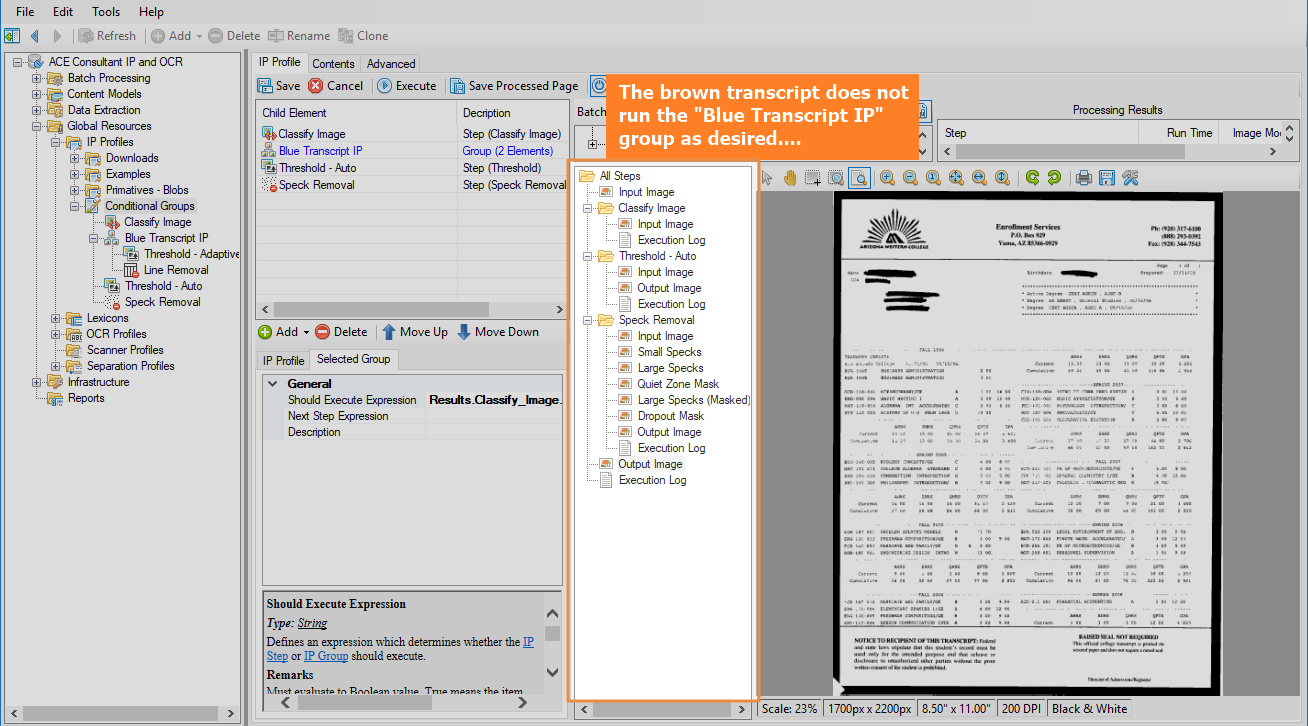Click Save Processed Page
This screenshot has width=1308, height=726.
point(514,86)
